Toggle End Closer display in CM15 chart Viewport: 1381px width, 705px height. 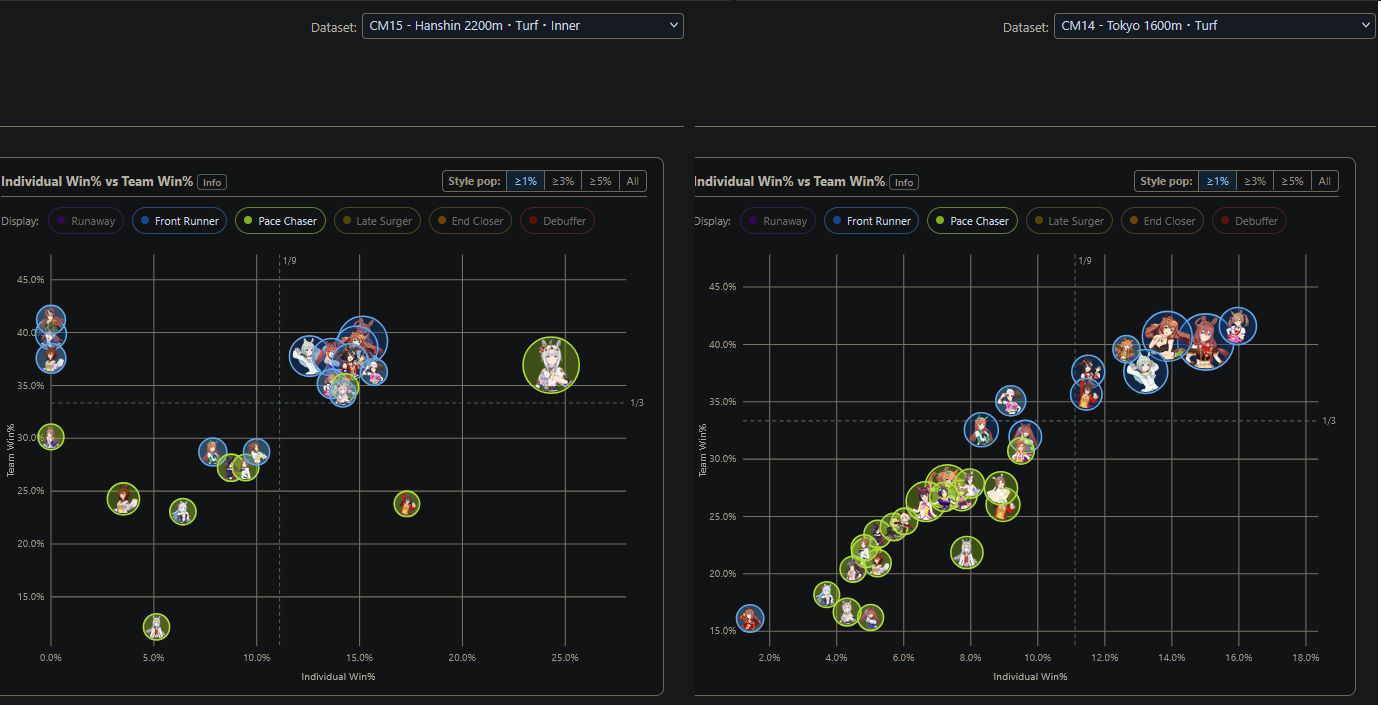pyautogui.click(x=471, y=221)
